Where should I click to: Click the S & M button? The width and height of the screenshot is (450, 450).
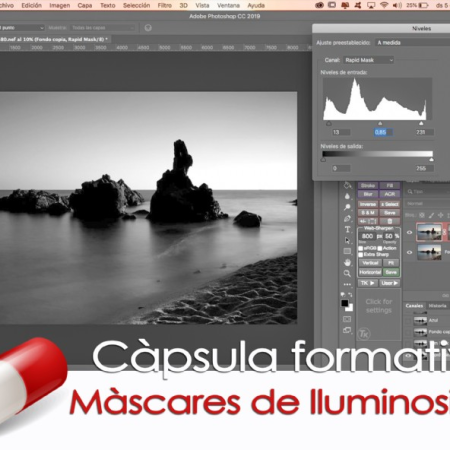coord(368,213)
